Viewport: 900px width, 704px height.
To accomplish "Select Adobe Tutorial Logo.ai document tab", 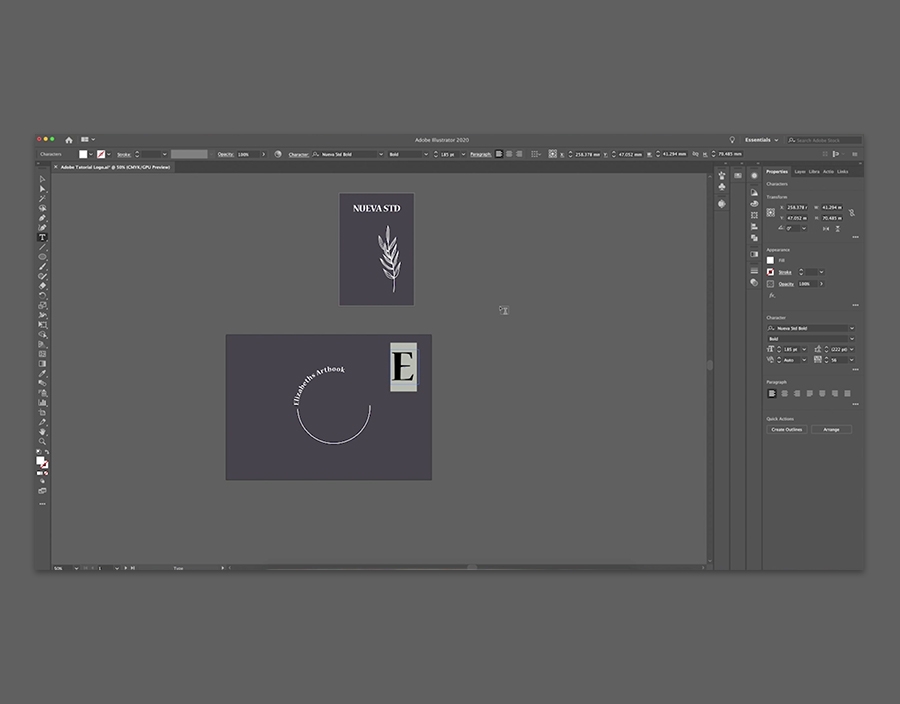I will pos(113,168).
